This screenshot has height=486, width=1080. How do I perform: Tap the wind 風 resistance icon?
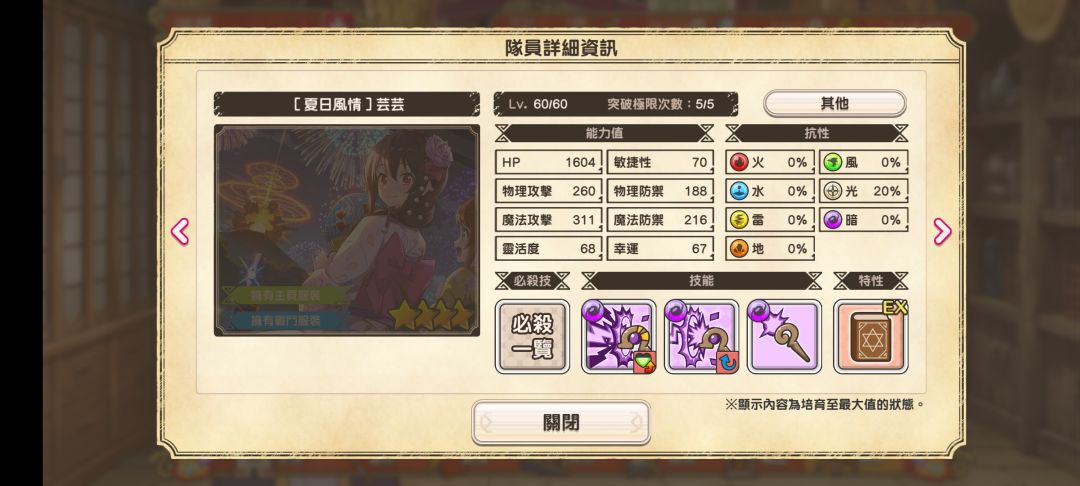[832, 162]
